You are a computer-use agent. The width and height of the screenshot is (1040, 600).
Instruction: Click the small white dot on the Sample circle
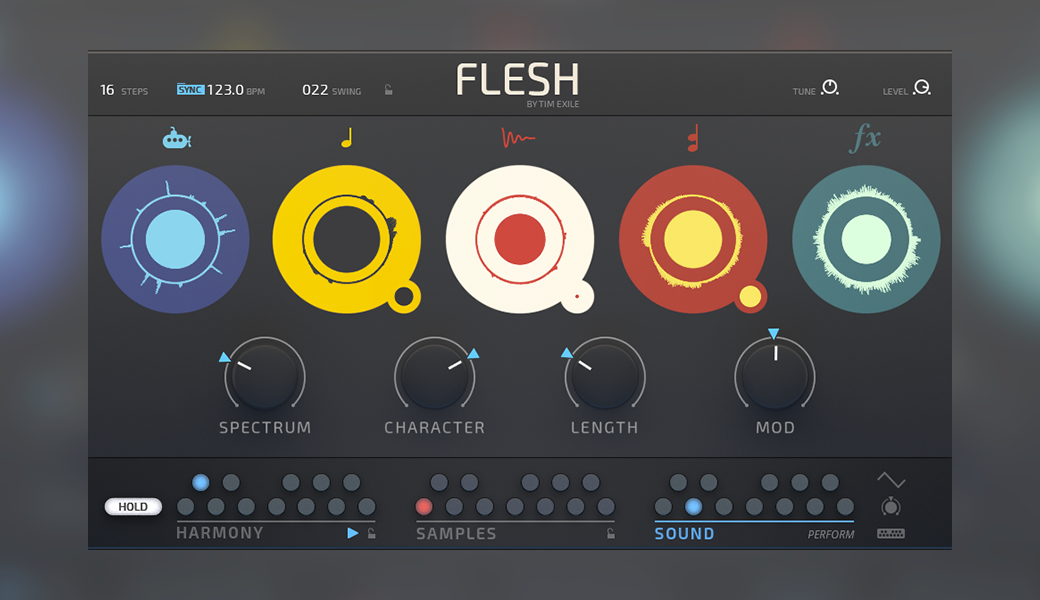click(577, 296)
